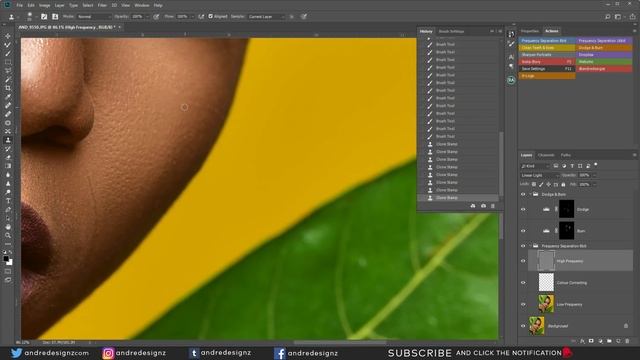Enable airbrush-style build-up icon
The image size is (640, 360).
coord(201,17)
